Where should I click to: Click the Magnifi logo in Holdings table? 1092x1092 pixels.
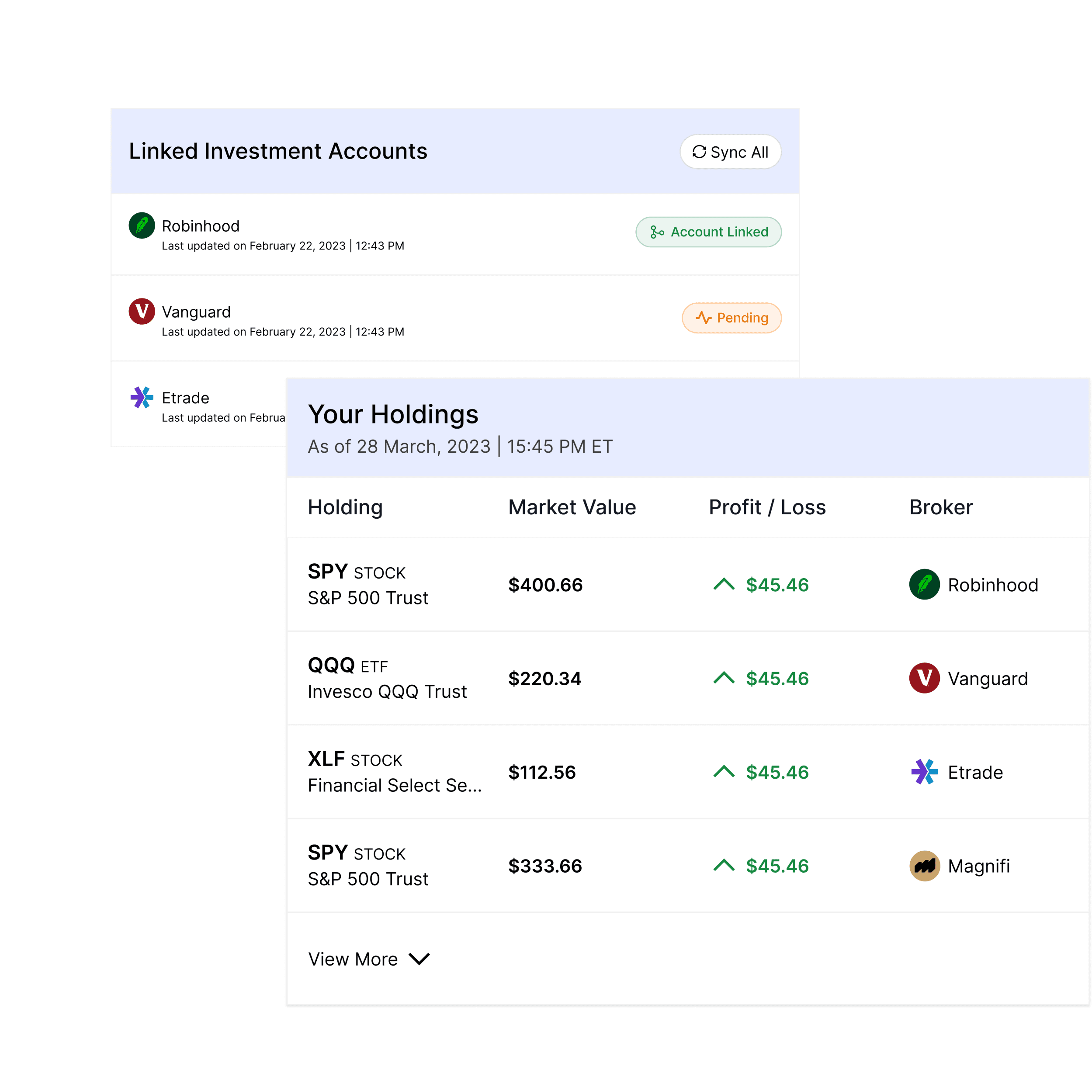click(925, 866)
